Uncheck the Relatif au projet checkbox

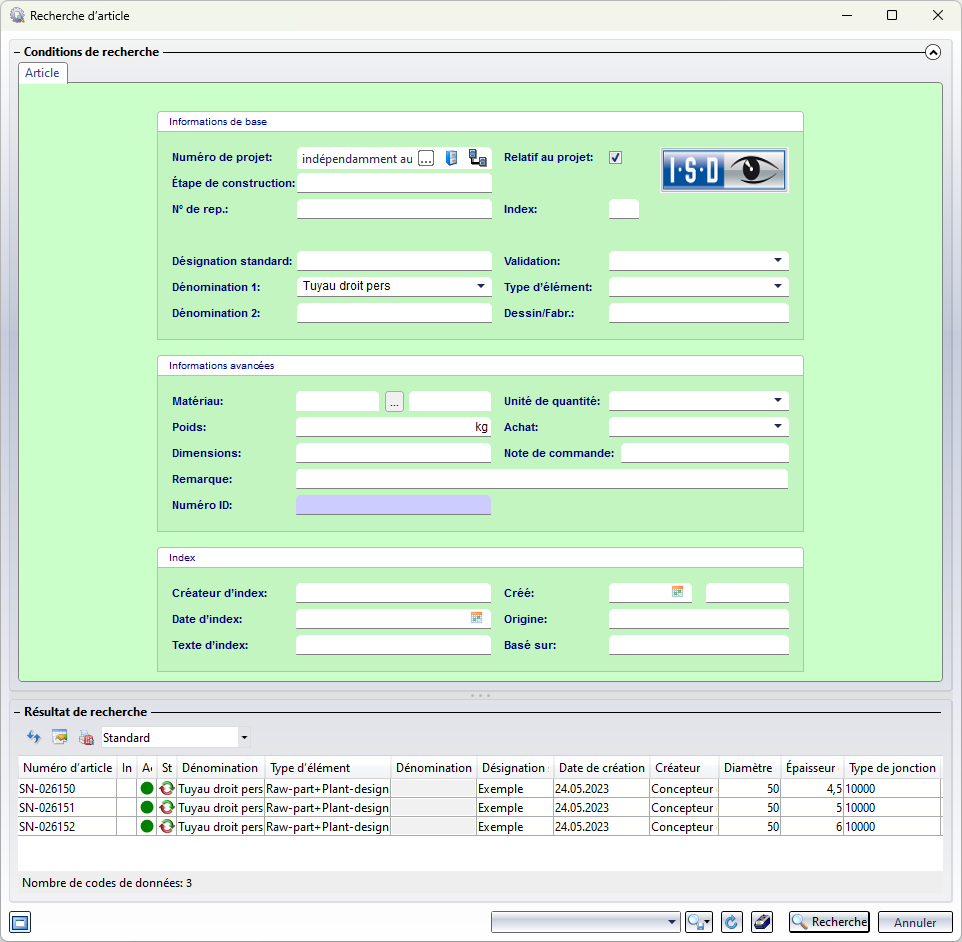point(616,157)
